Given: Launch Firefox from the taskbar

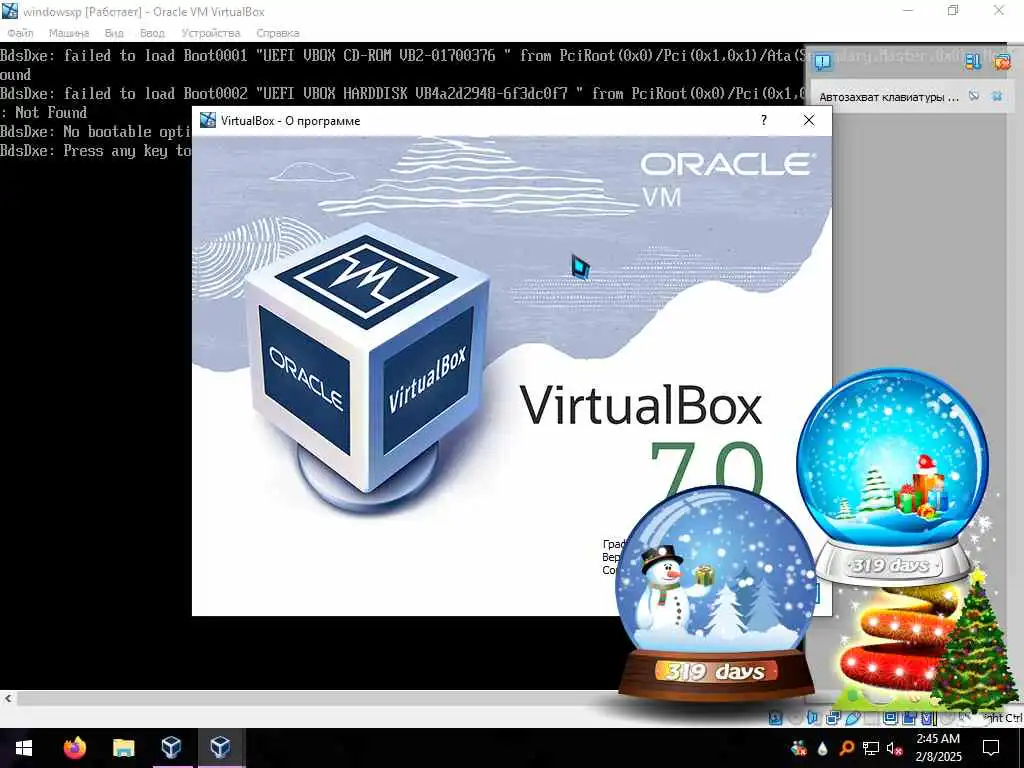Looking at the screenshot, I should point(74,748).
